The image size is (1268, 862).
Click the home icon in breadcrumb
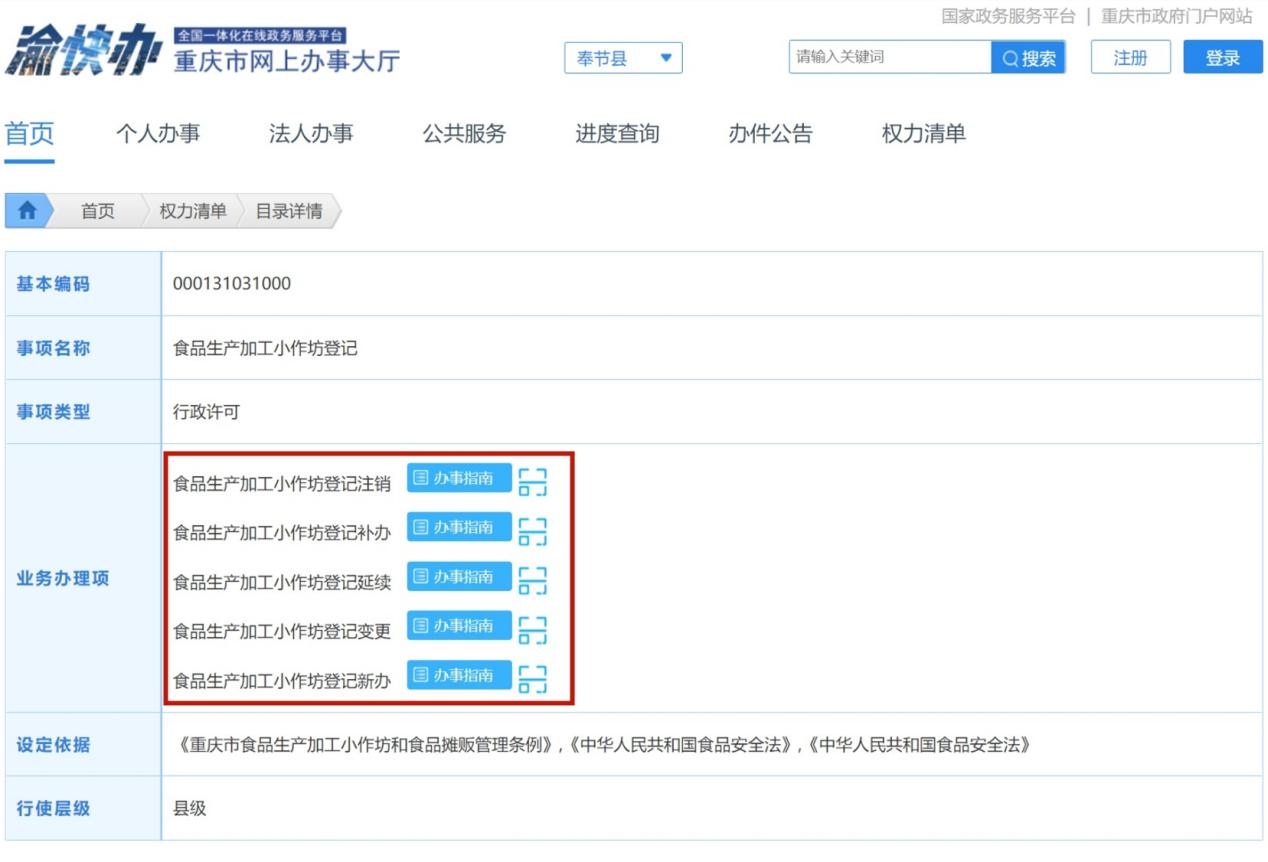[27, 211]
